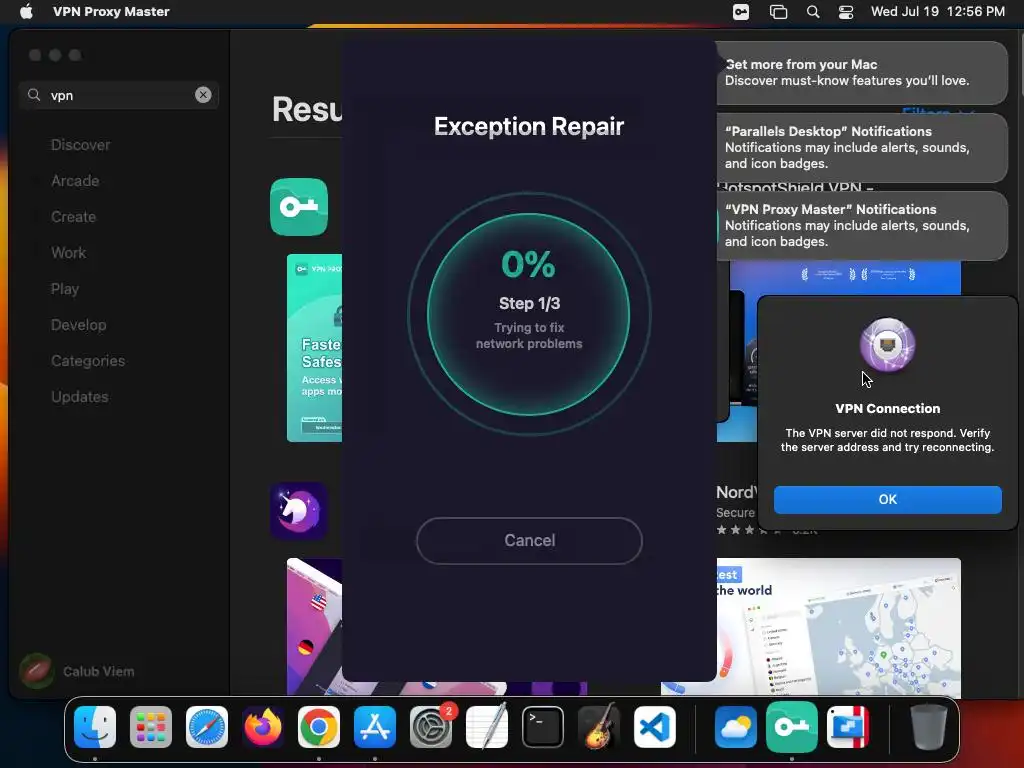Open the Trash from the Dock

pos(929,727)
